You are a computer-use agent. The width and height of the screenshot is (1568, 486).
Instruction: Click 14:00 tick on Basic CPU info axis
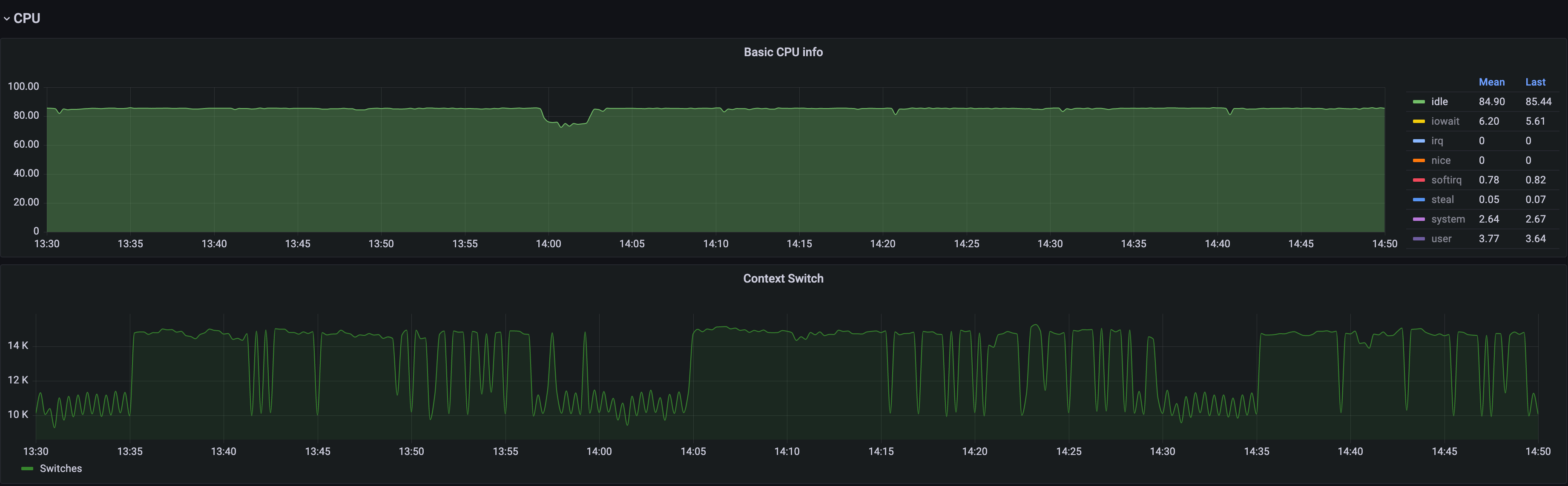click(x=549, y=244)
